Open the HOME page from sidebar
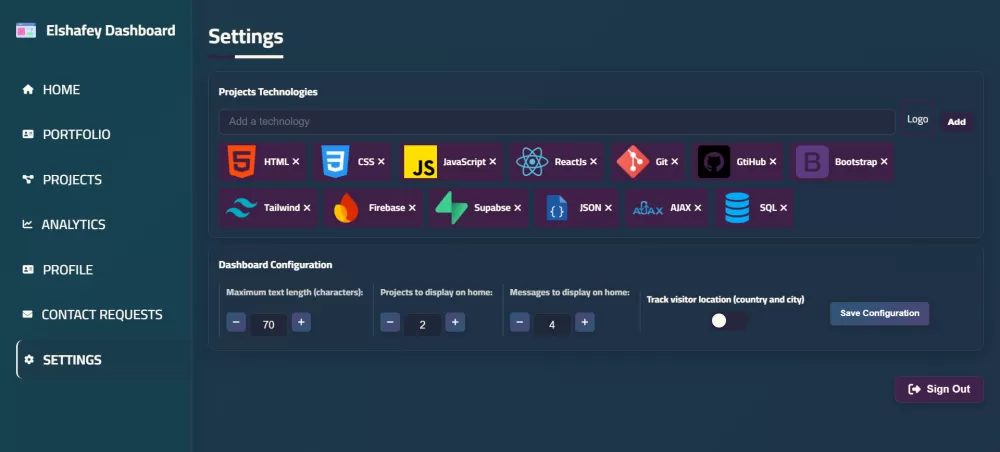Image resolution: width=1000 pixels, height=452 pixels. click(x=61, y=89)
